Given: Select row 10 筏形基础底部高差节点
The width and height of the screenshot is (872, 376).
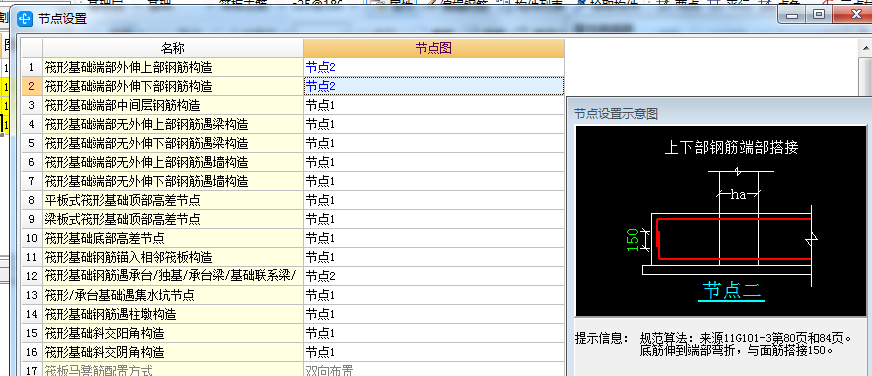Looking at the screenshot, I should [173, 238].
